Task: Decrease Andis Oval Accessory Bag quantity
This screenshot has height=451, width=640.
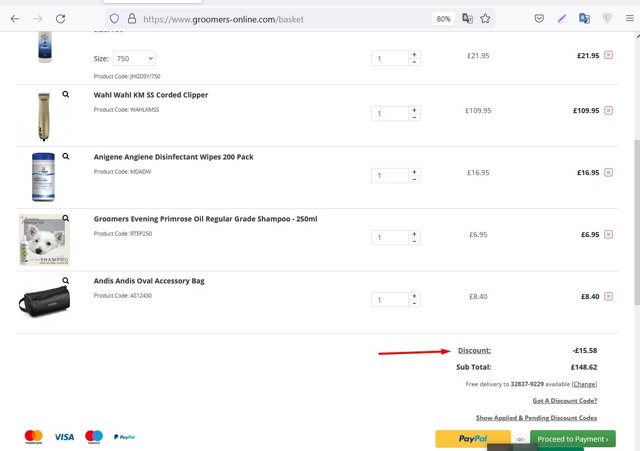Action: [414, 303]
